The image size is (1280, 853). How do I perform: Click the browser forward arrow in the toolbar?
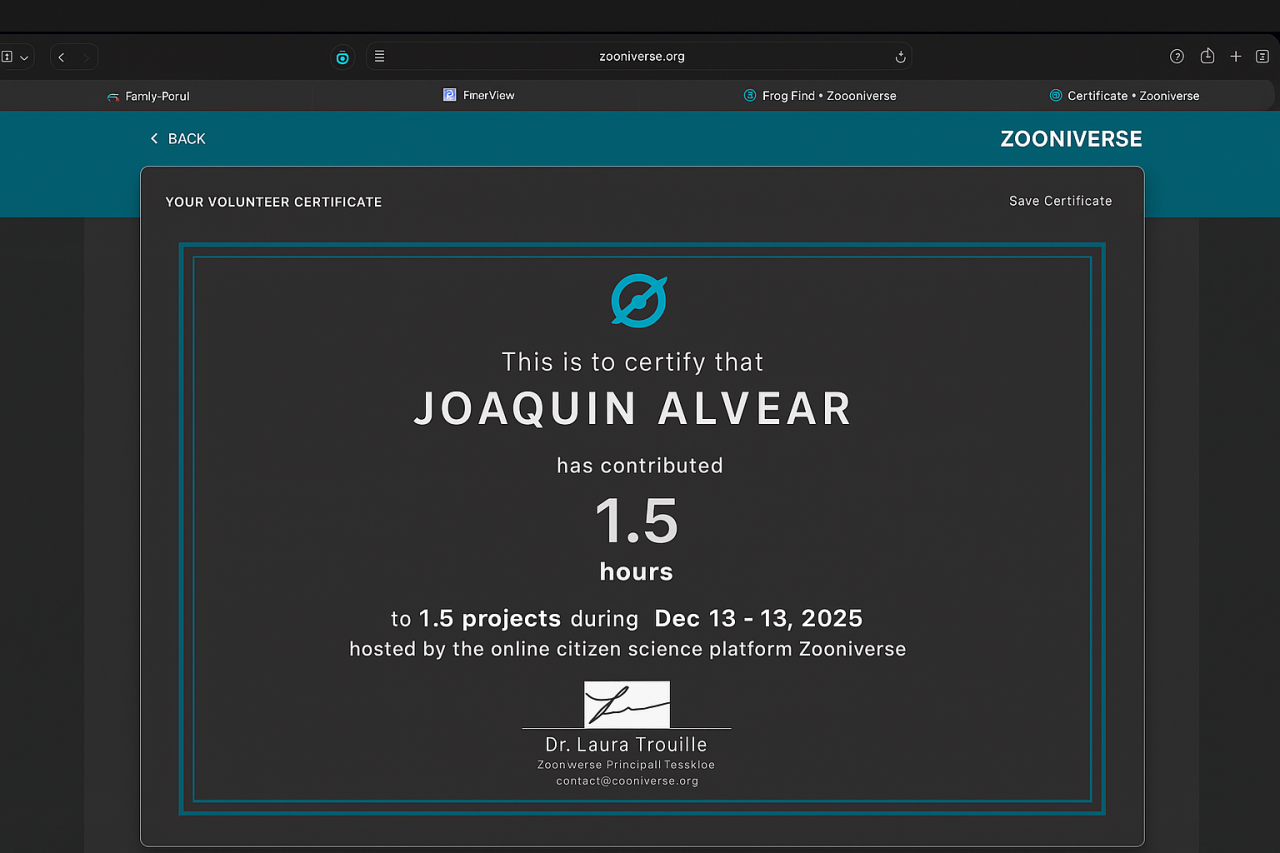tap(86, 57)
